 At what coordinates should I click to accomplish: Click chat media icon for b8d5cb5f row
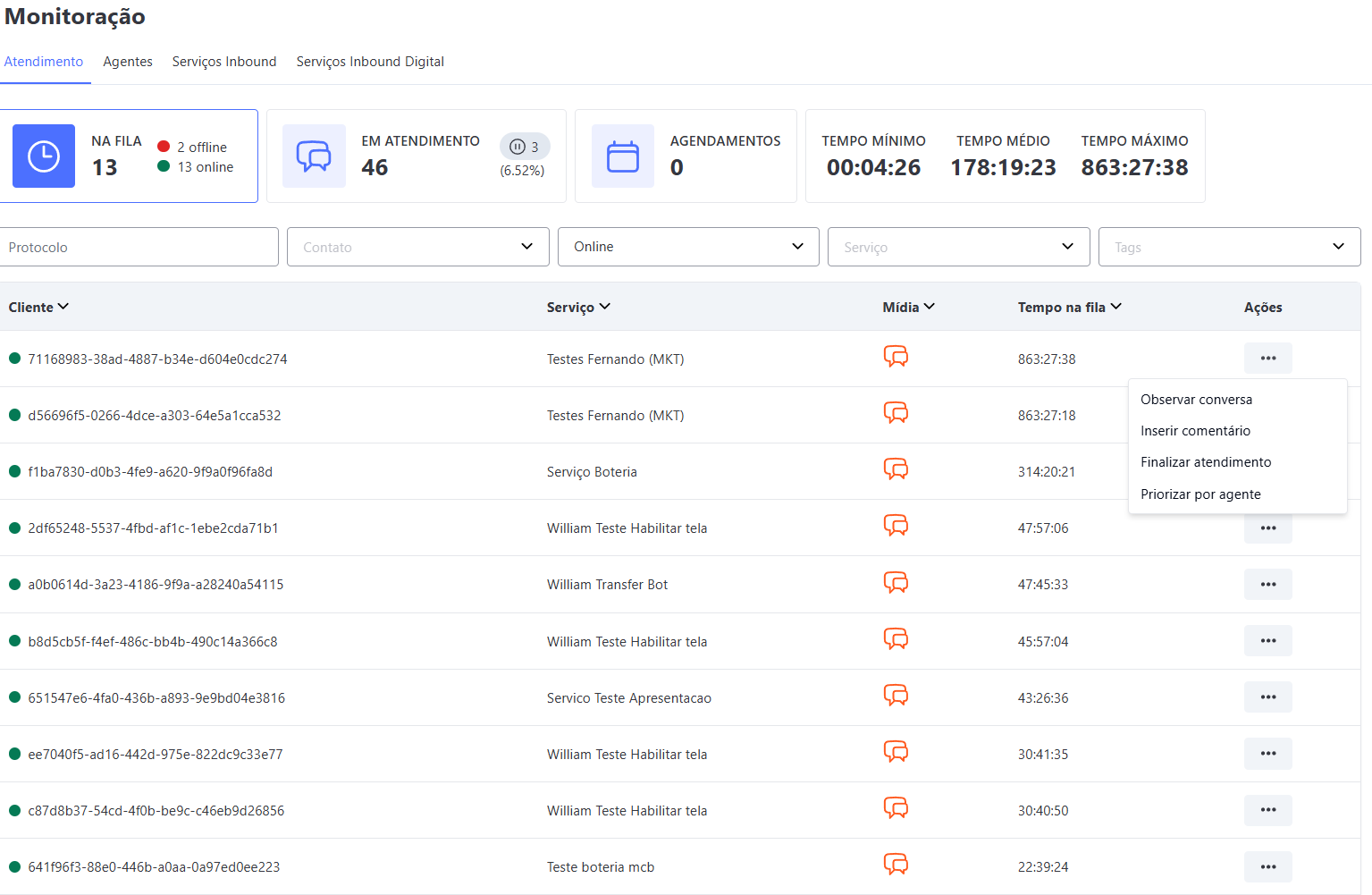[896, 639]
